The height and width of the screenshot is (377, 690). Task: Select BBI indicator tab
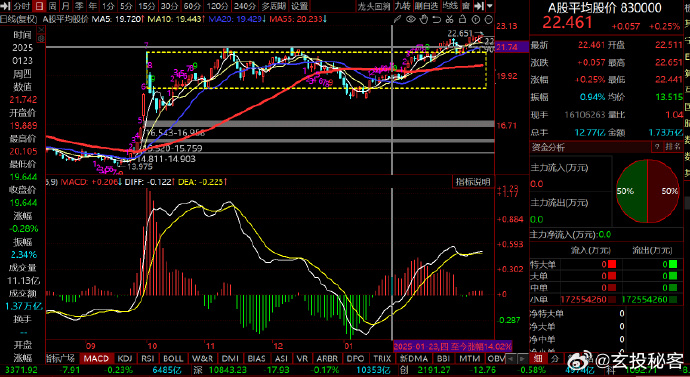tap(443, 359)
